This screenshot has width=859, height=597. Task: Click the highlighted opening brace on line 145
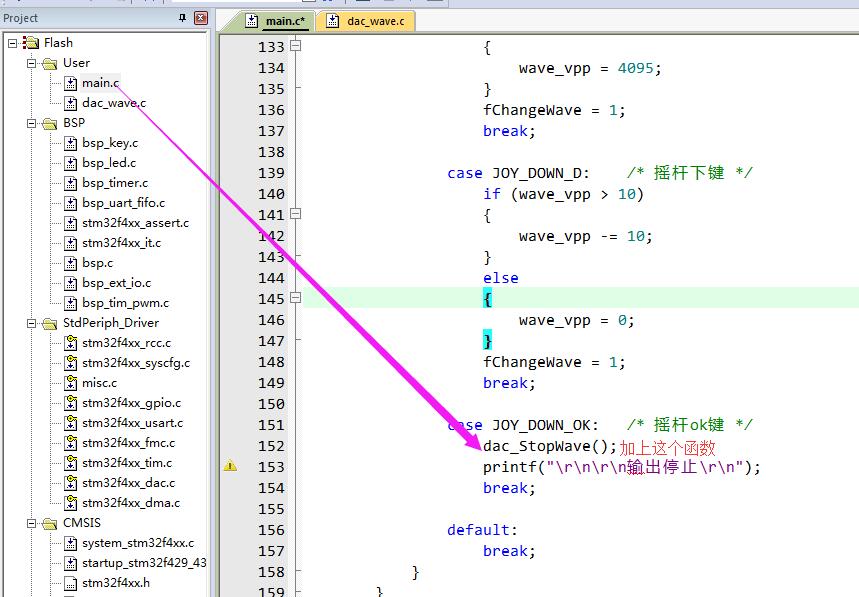coord(488,299)
